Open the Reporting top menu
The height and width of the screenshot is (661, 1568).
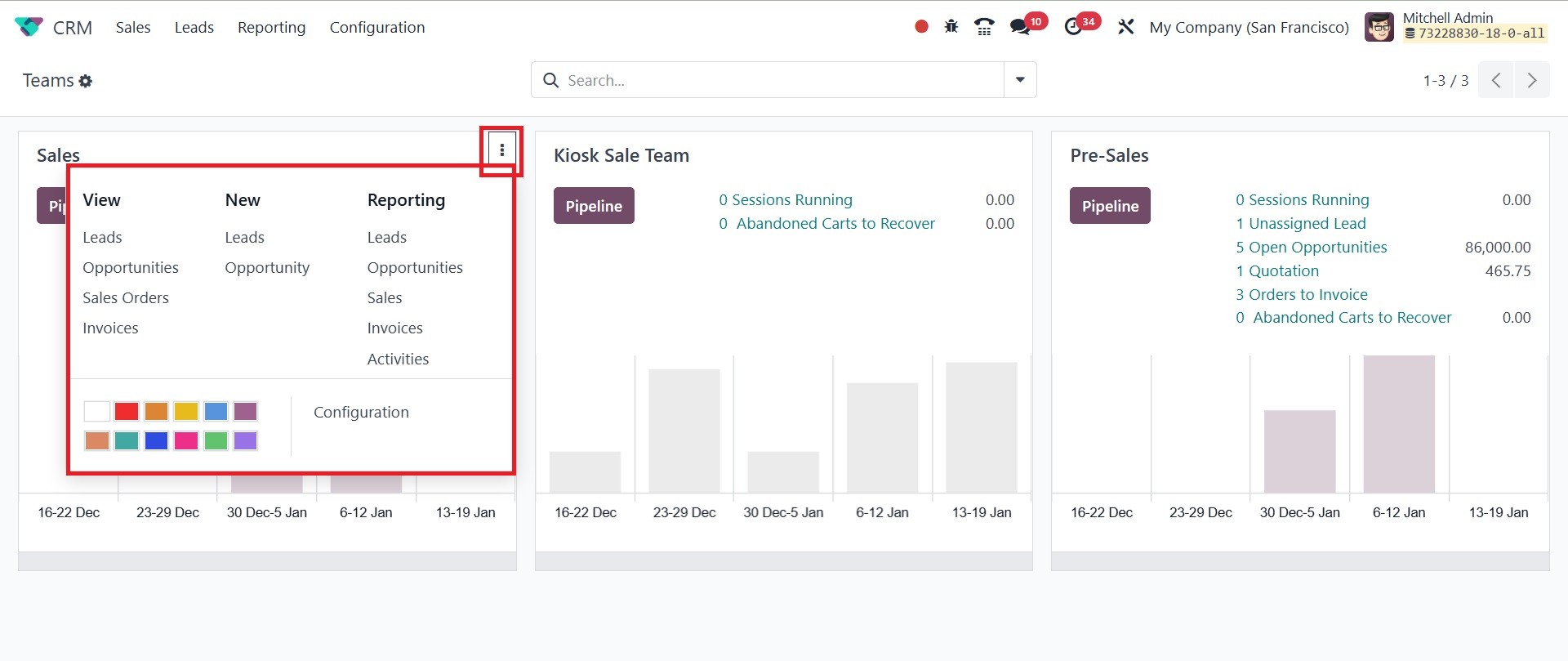(x=271, y=27)
